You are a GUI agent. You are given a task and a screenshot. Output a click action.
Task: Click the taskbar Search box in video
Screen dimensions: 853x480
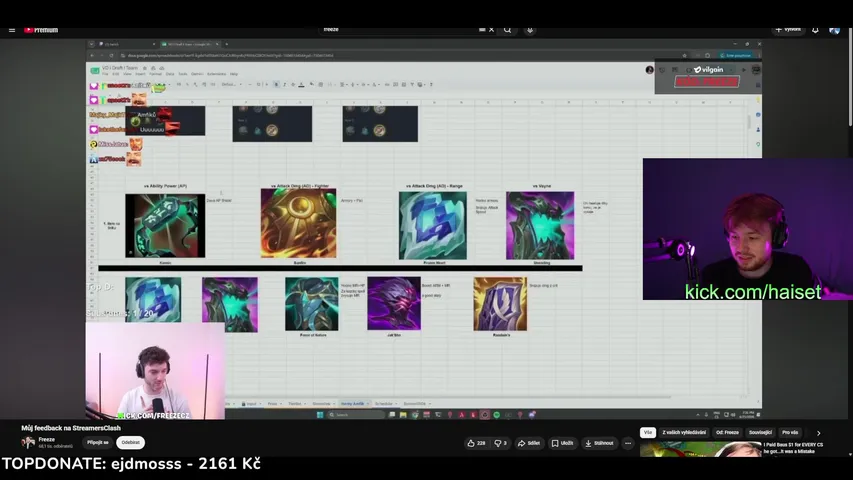coord(356,415)
